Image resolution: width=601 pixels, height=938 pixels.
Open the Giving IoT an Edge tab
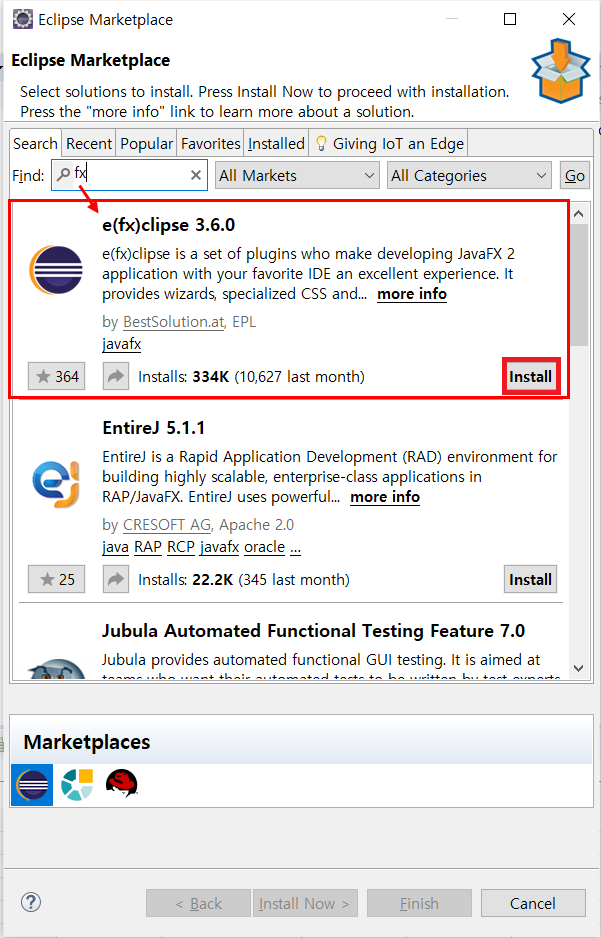[x=389, y=144]
